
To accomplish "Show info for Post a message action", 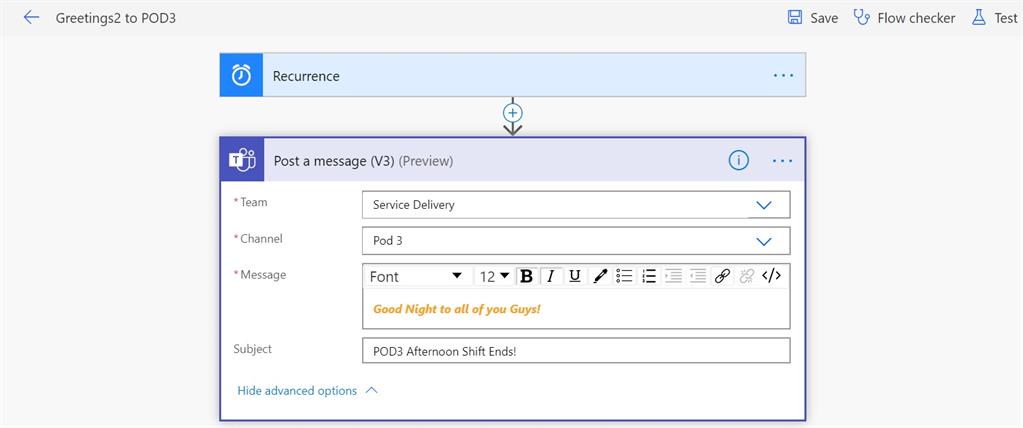I will tap(739, 160).
